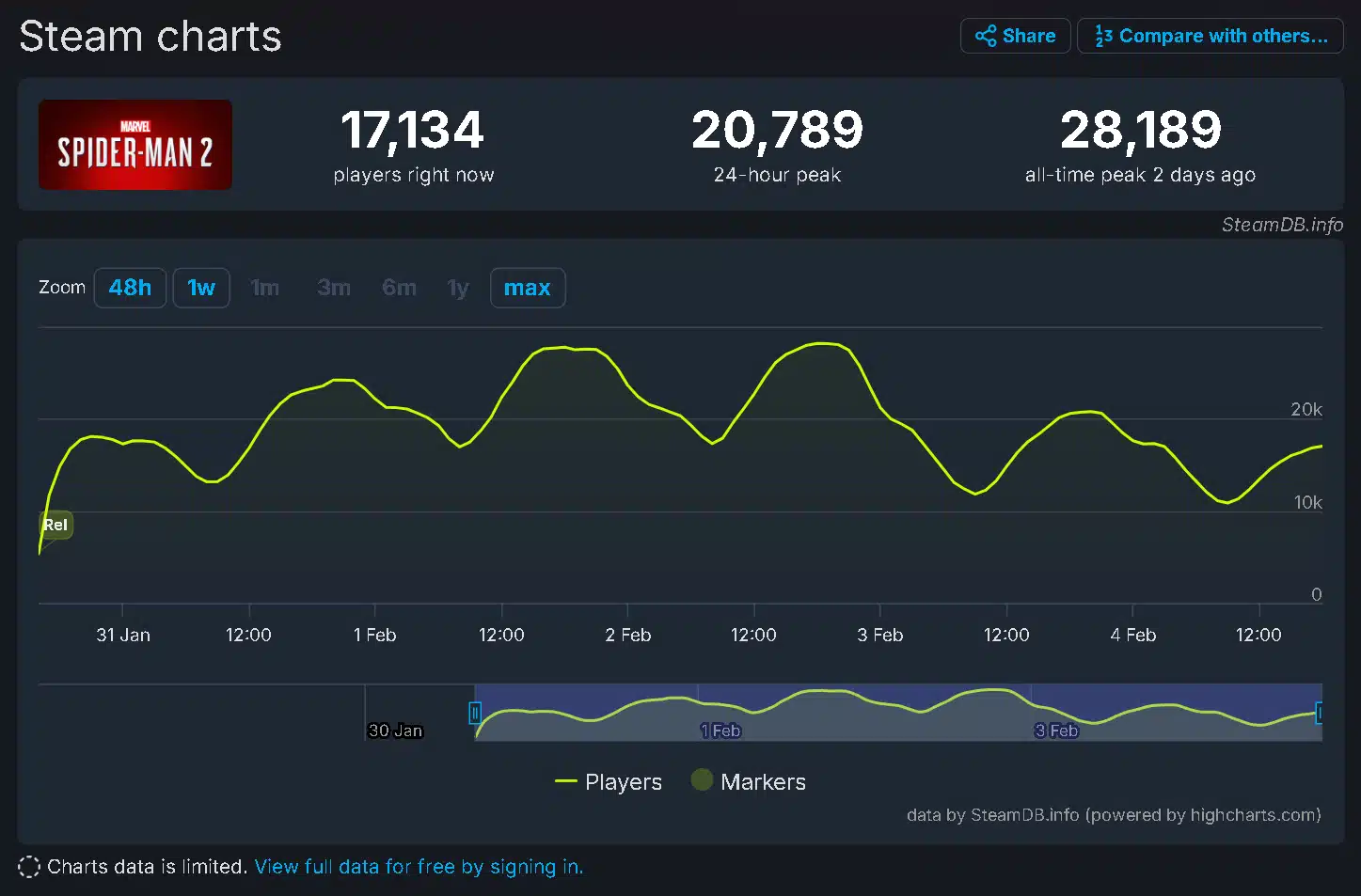Click the 4 Feb axis label
The width and height of the screenshot is (1361, 896).
pos(1132,635)
